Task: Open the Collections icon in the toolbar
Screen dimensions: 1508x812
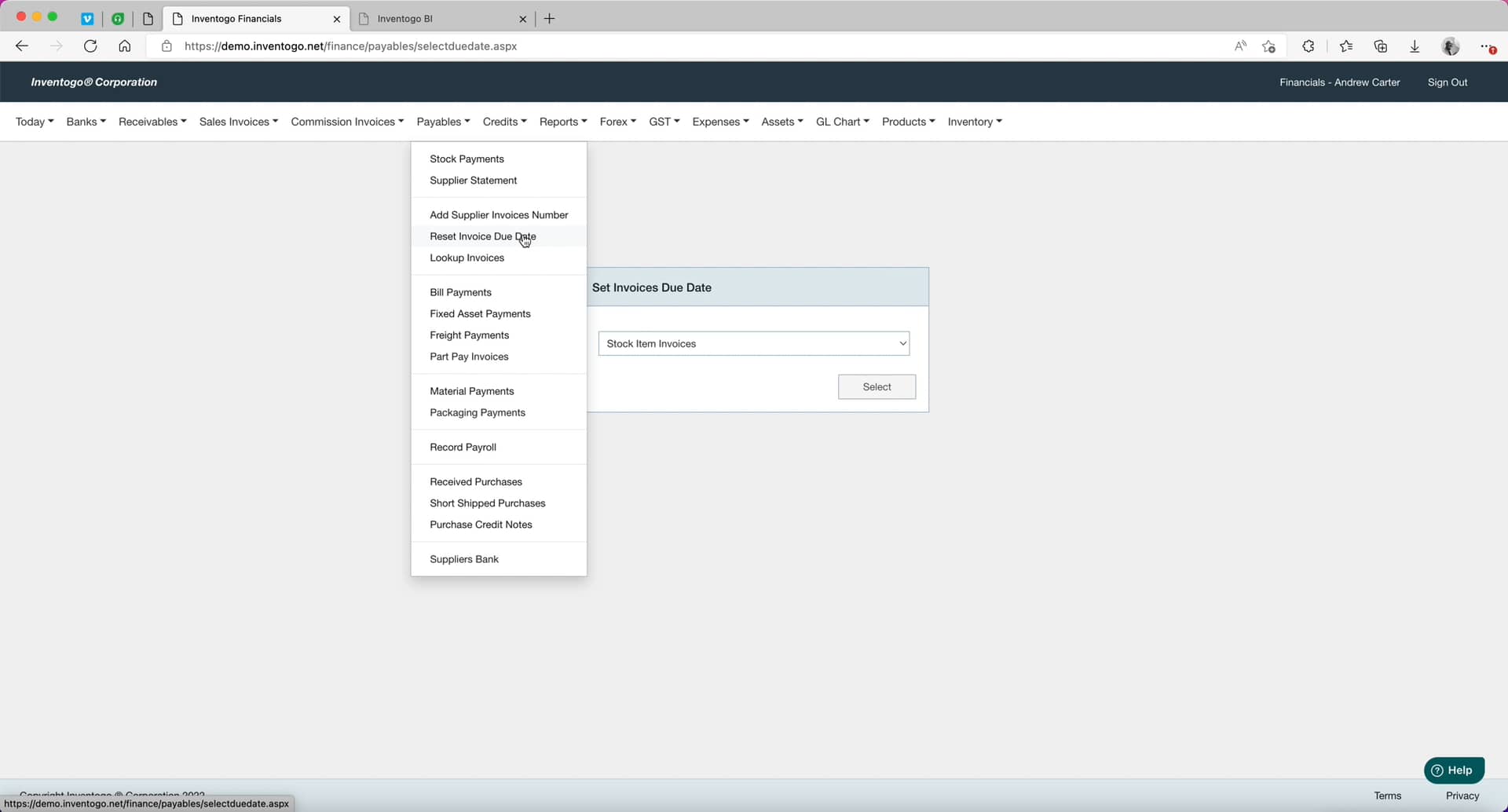Action: 1381,46
